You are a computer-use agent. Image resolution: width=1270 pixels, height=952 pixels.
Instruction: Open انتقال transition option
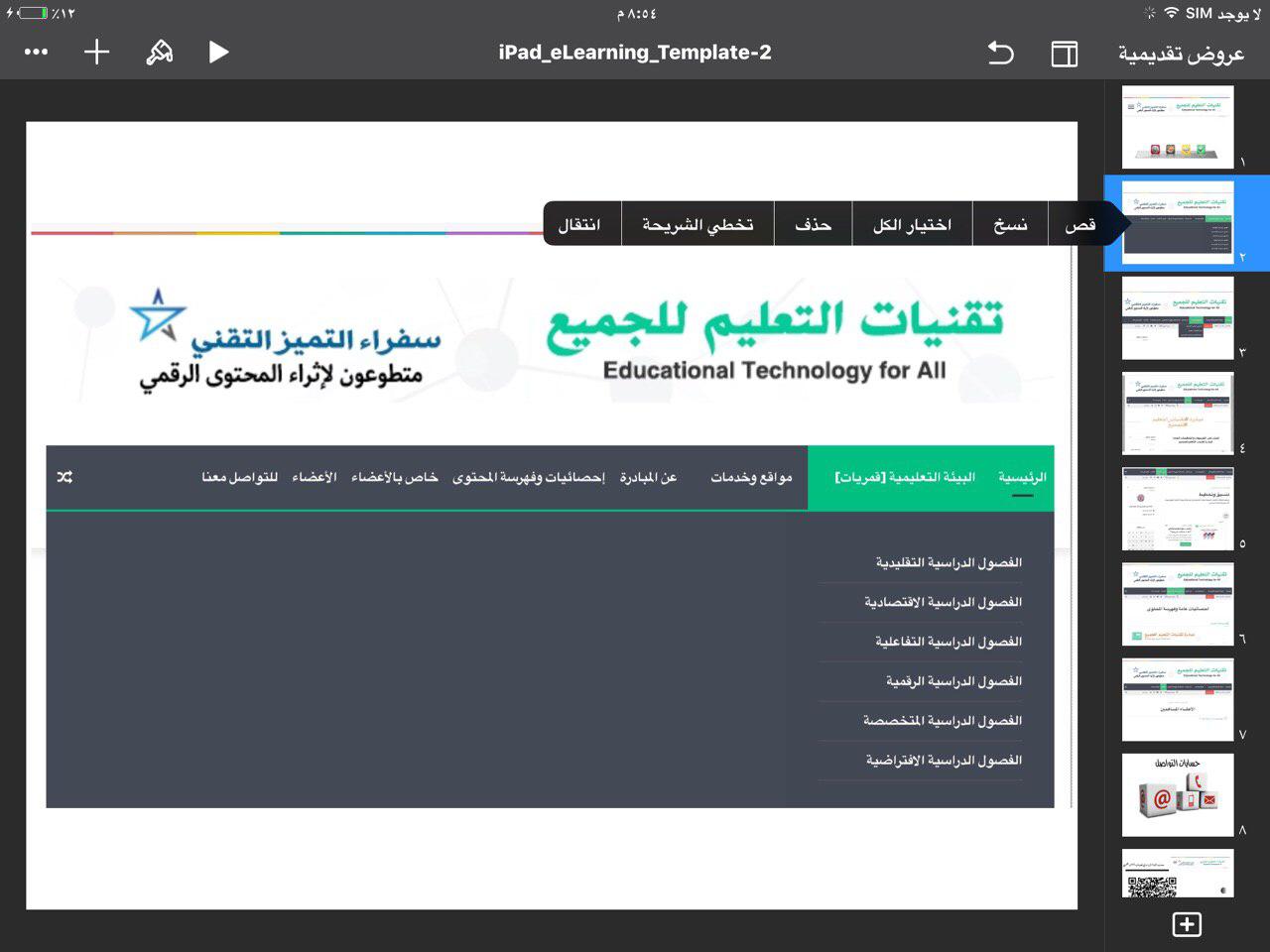[x=579, y=224]
